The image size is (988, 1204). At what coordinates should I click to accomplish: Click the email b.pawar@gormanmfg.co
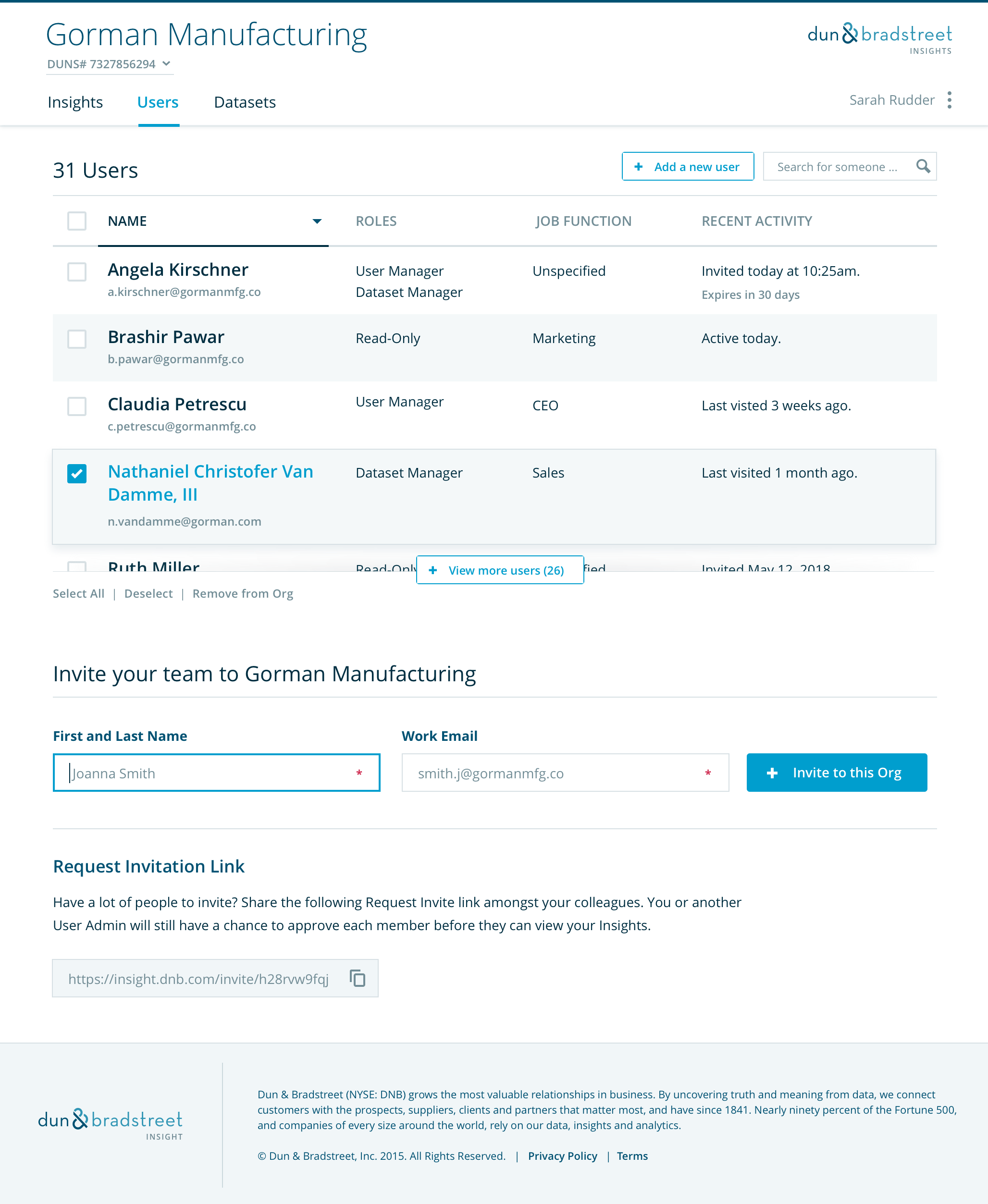[x=176, y=359]
